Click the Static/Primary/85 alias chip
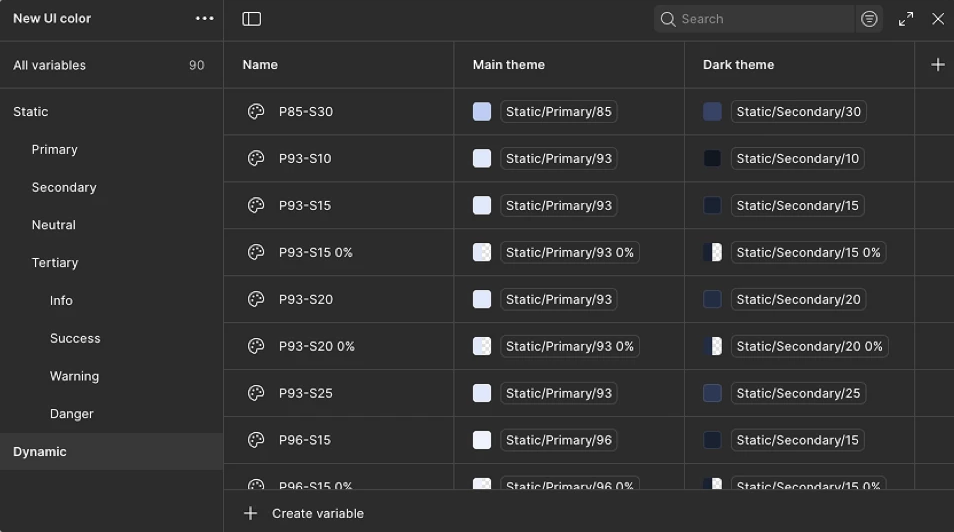954x532 pixels. pos(558,112)
